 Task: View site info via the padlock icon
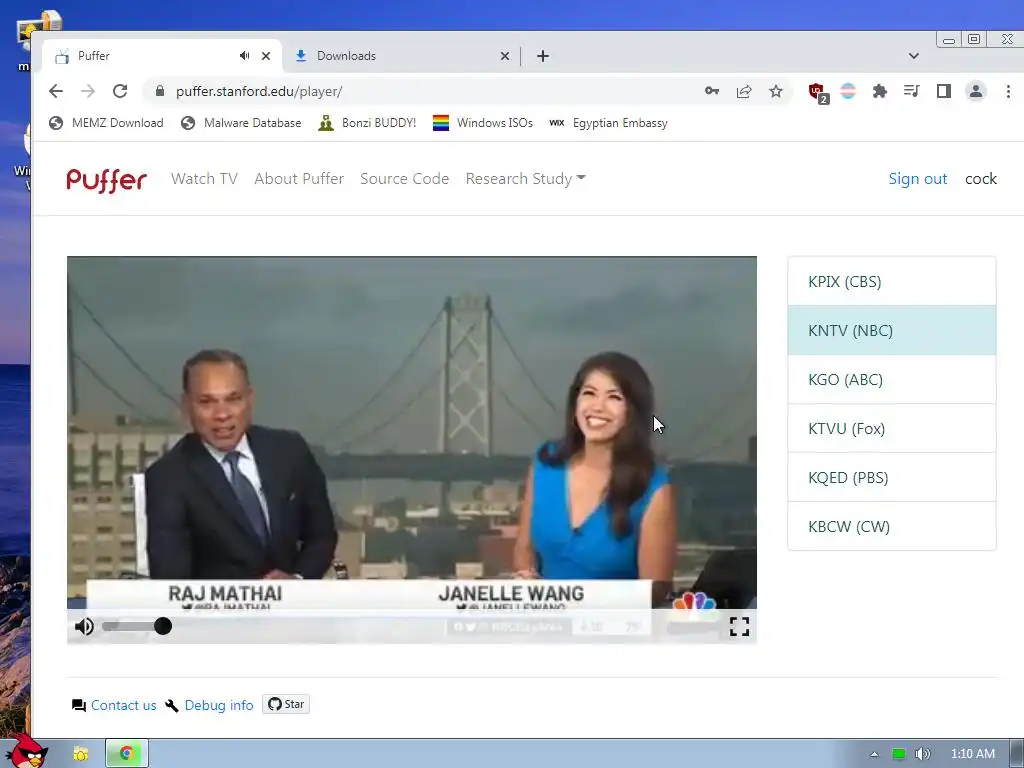[x=159, y=91]
